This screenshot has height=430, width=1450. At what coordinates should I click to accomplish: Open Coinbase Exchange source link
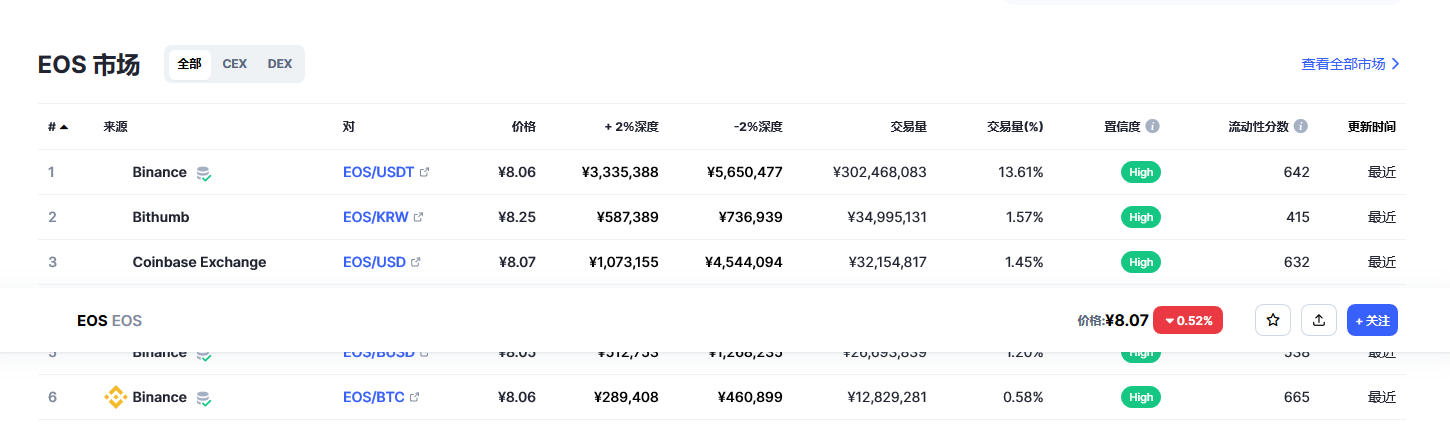(199, 262)
